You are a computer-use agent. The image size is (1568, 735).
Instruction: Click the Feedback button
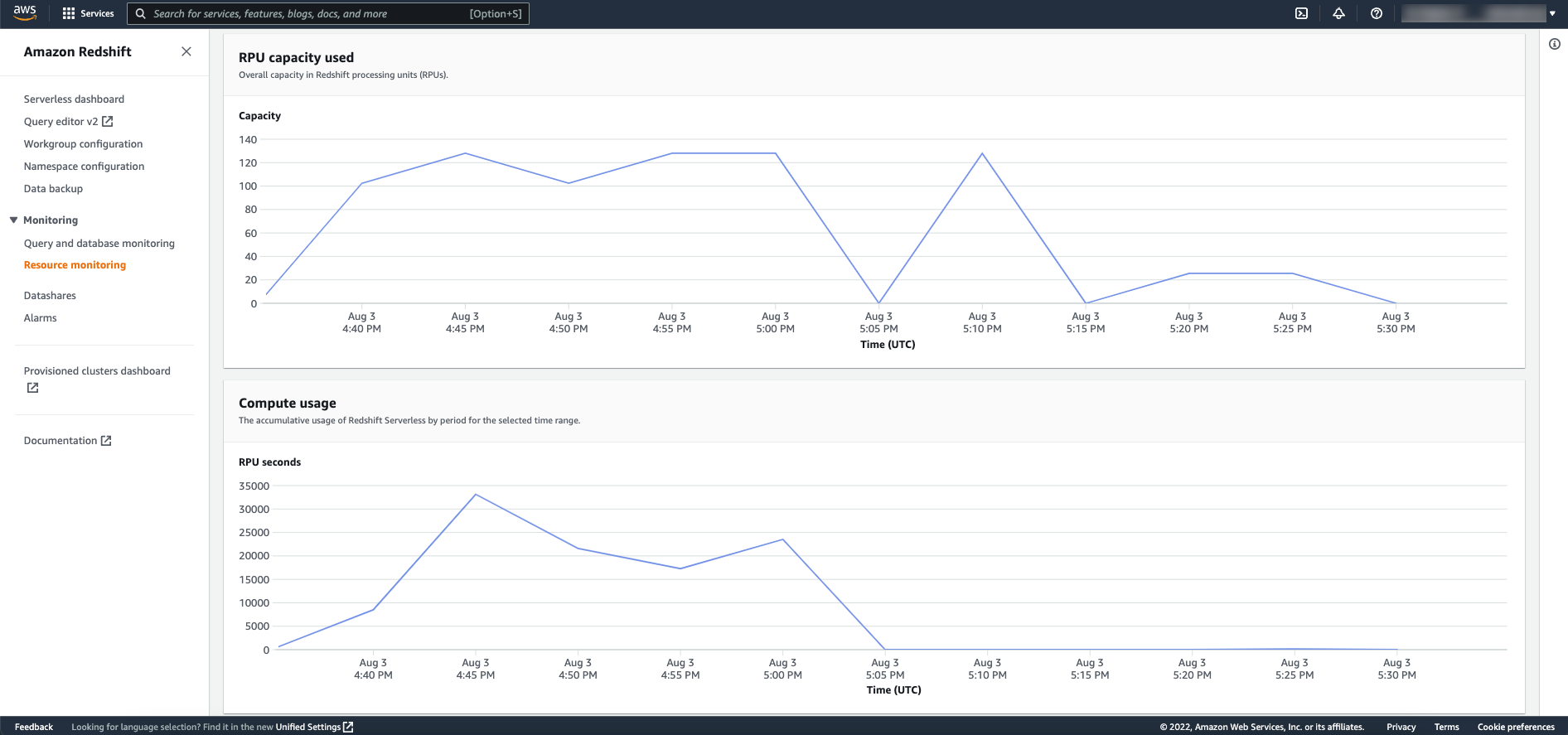[34, 727]
